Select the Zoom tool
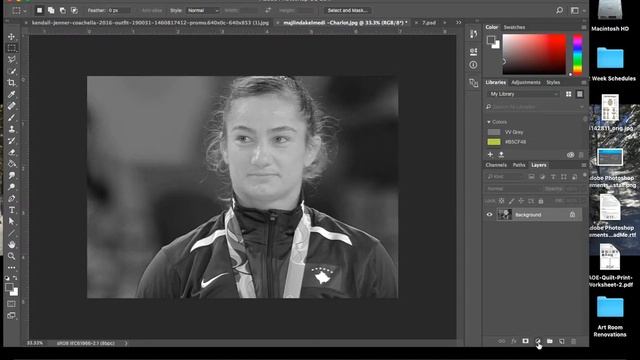 pos(11,256)
